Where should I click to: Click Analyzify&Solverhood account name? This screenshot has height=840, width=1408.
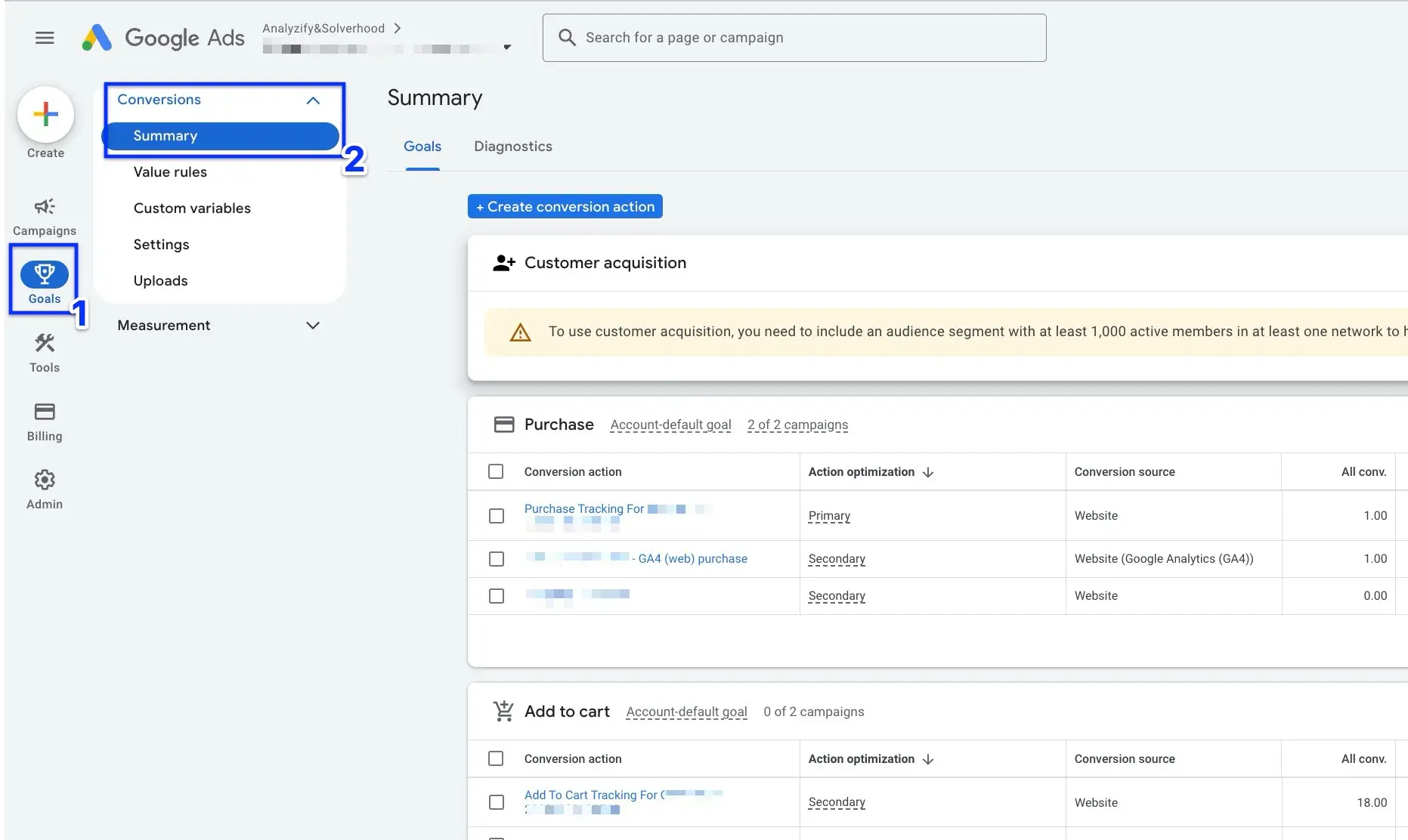point(323,28)
